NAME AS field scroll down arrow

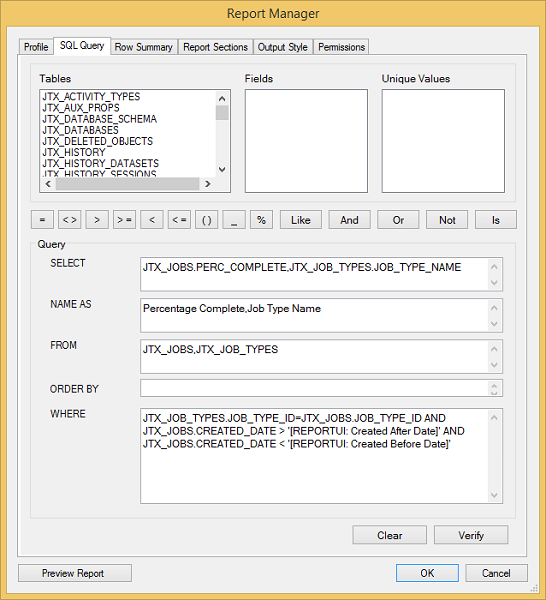(x=494, y=324)
